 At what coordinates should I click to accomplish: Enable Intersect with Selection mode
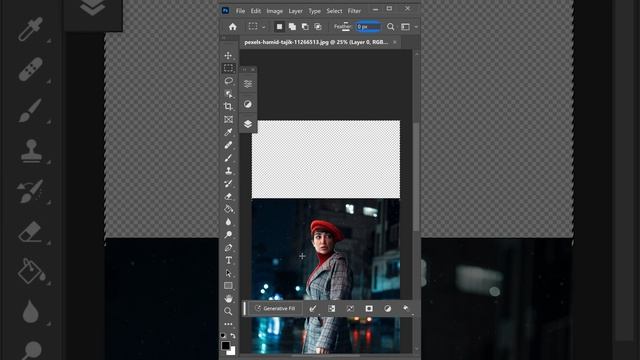coord(318,27)
